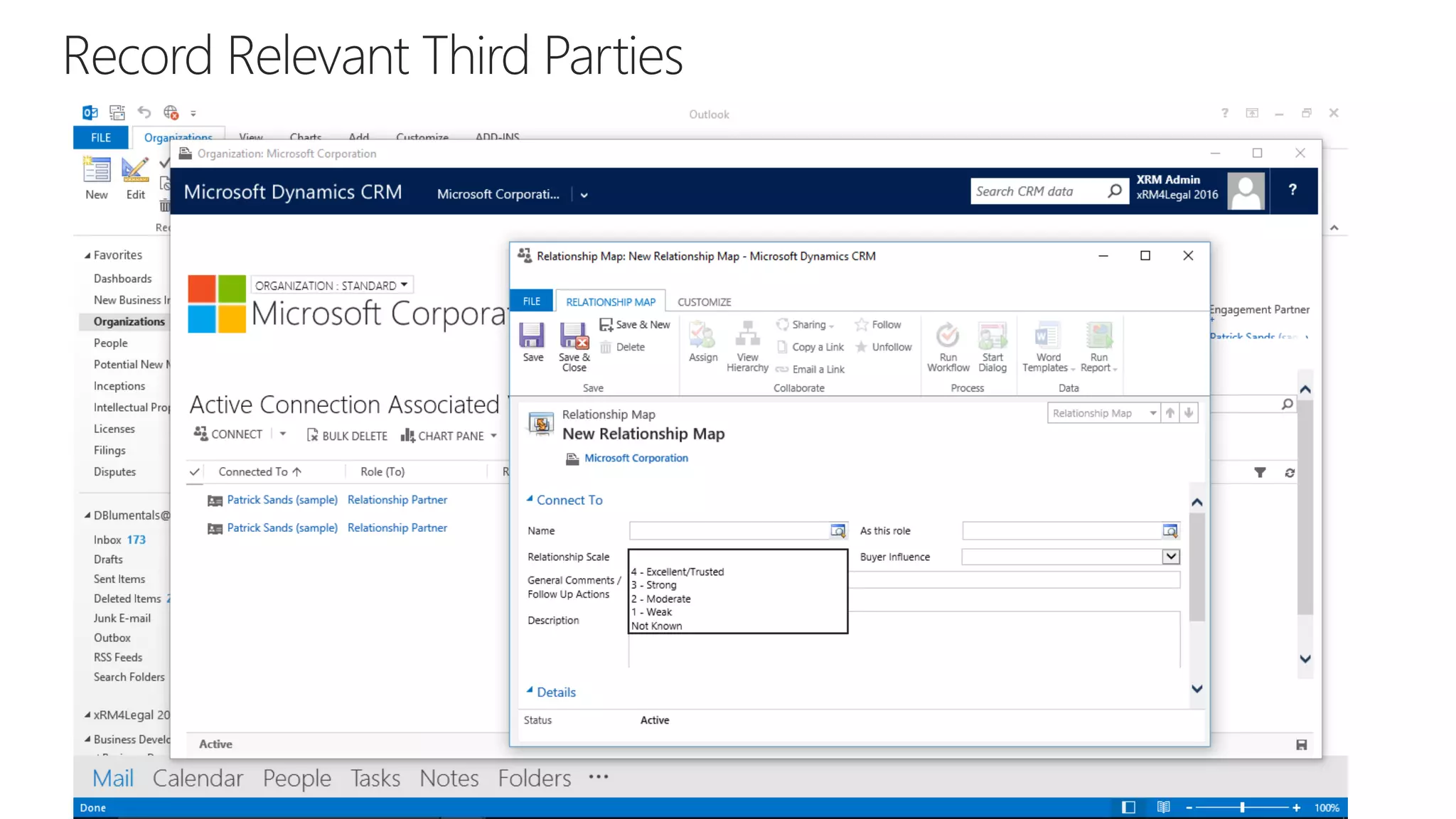The height and width of the screenshot is (819, 1456).
Task: Open the File tab in Relationship Map window
Action: coord(532,301)
